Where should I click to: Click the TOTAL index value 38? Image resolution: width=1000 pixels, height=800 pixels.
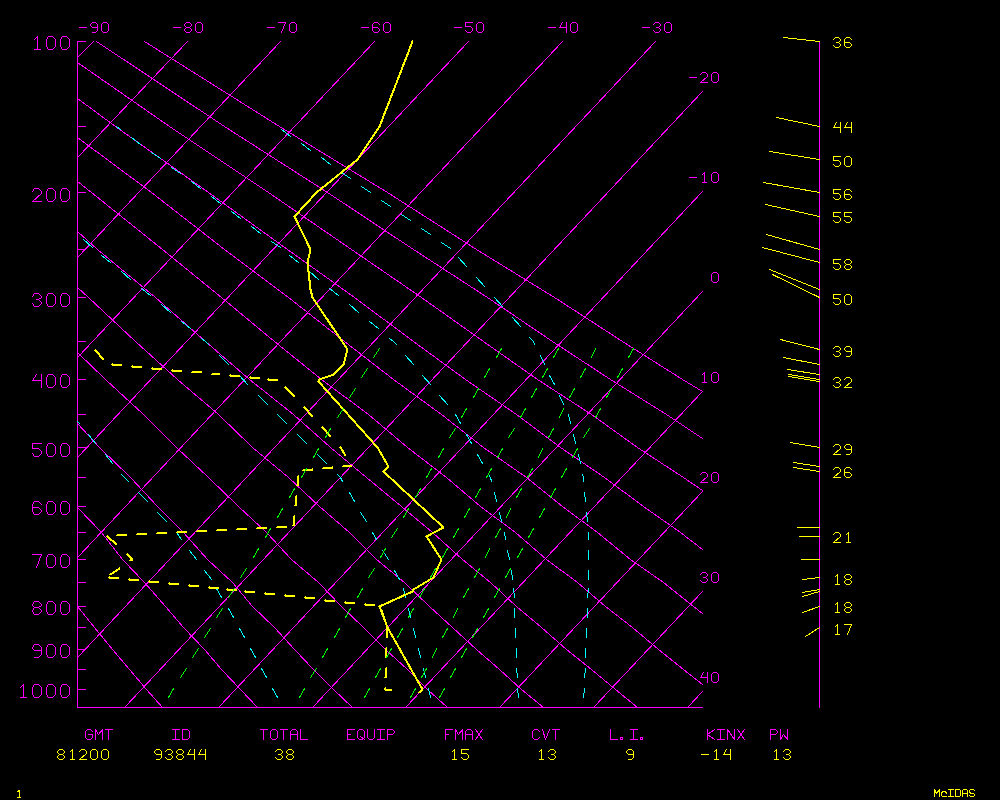(284, 755)
